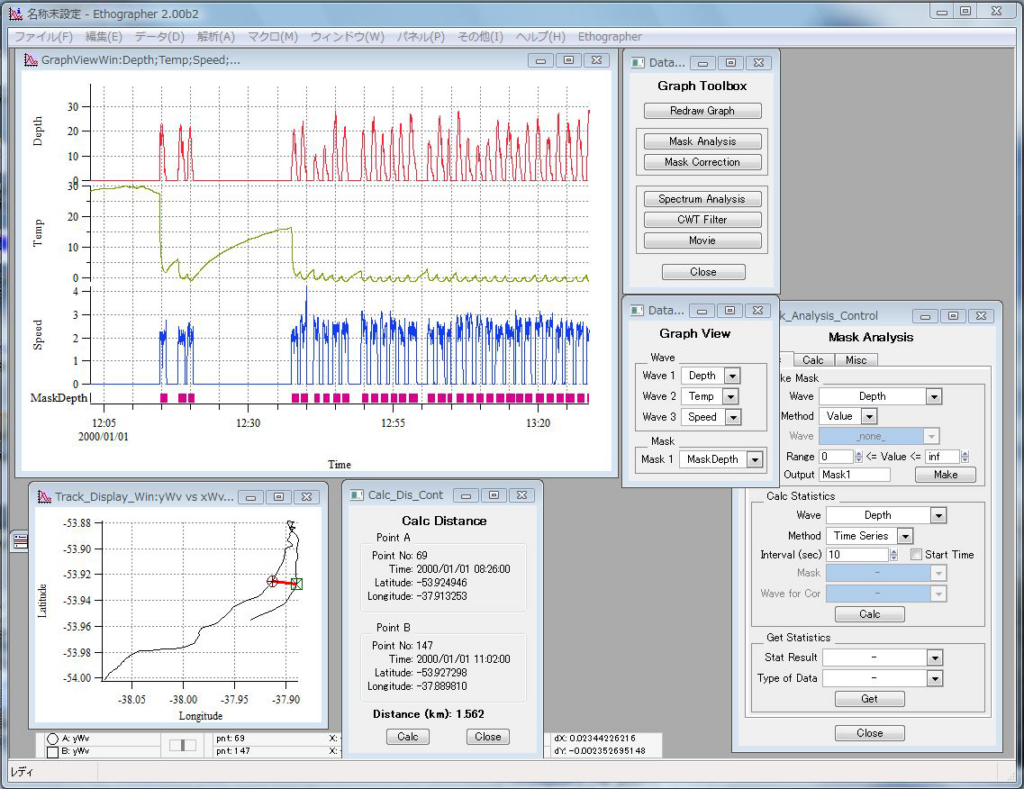This screenshot has width=1024, height=789.
Task: Click the Track_Display_Win title bar icon
Action: coord(45,496)
